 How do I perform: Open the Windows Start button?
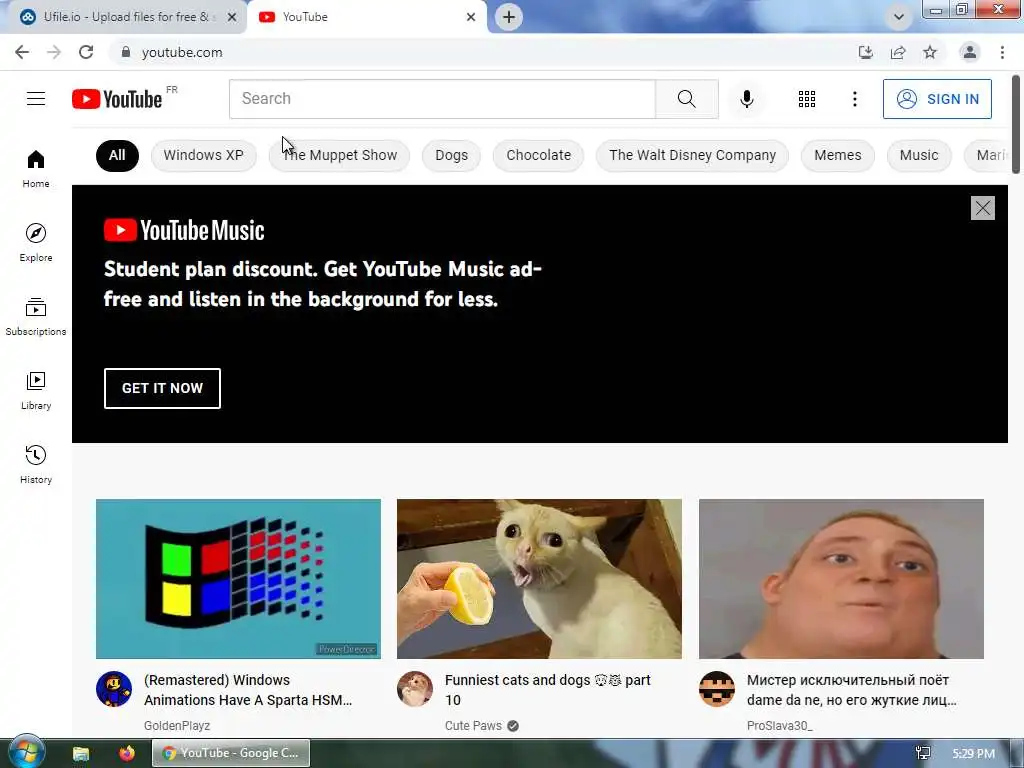point(26,752)
